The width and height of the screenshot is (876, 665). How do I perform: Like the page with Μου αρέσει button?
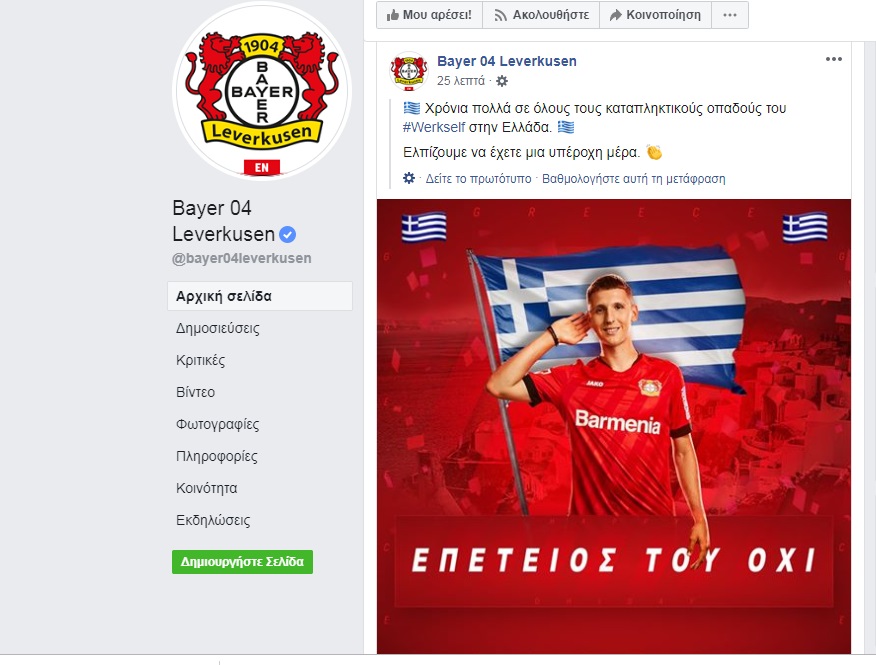(x=430, y=15)
